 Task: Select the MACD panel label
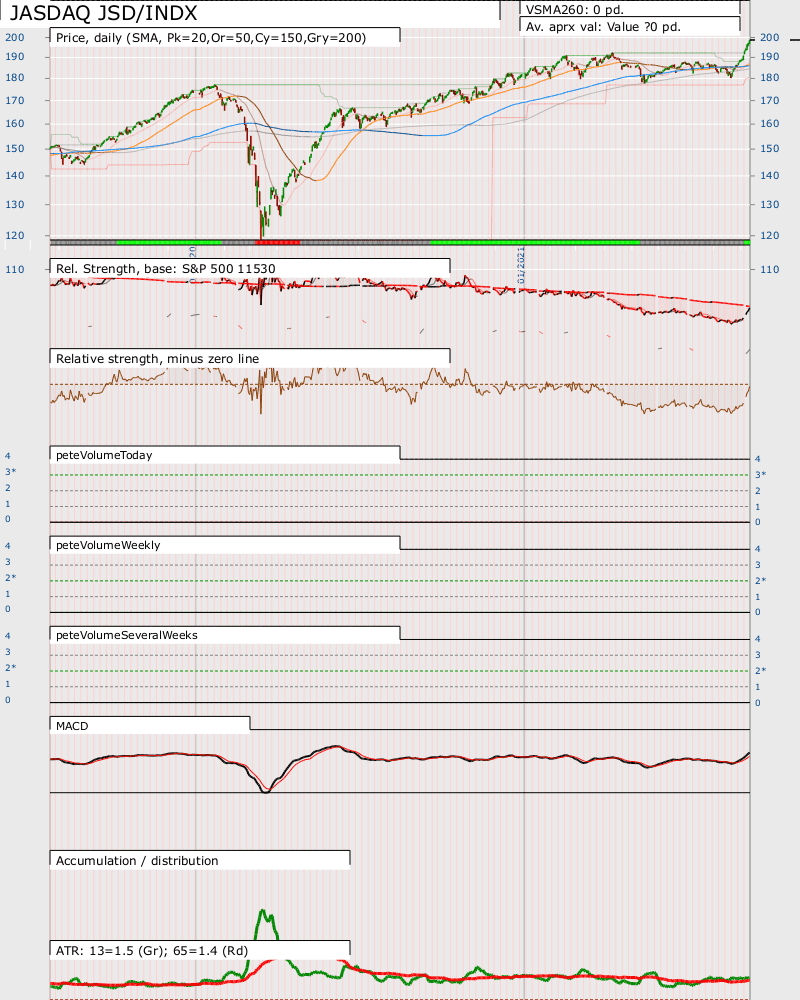[72, 726]
